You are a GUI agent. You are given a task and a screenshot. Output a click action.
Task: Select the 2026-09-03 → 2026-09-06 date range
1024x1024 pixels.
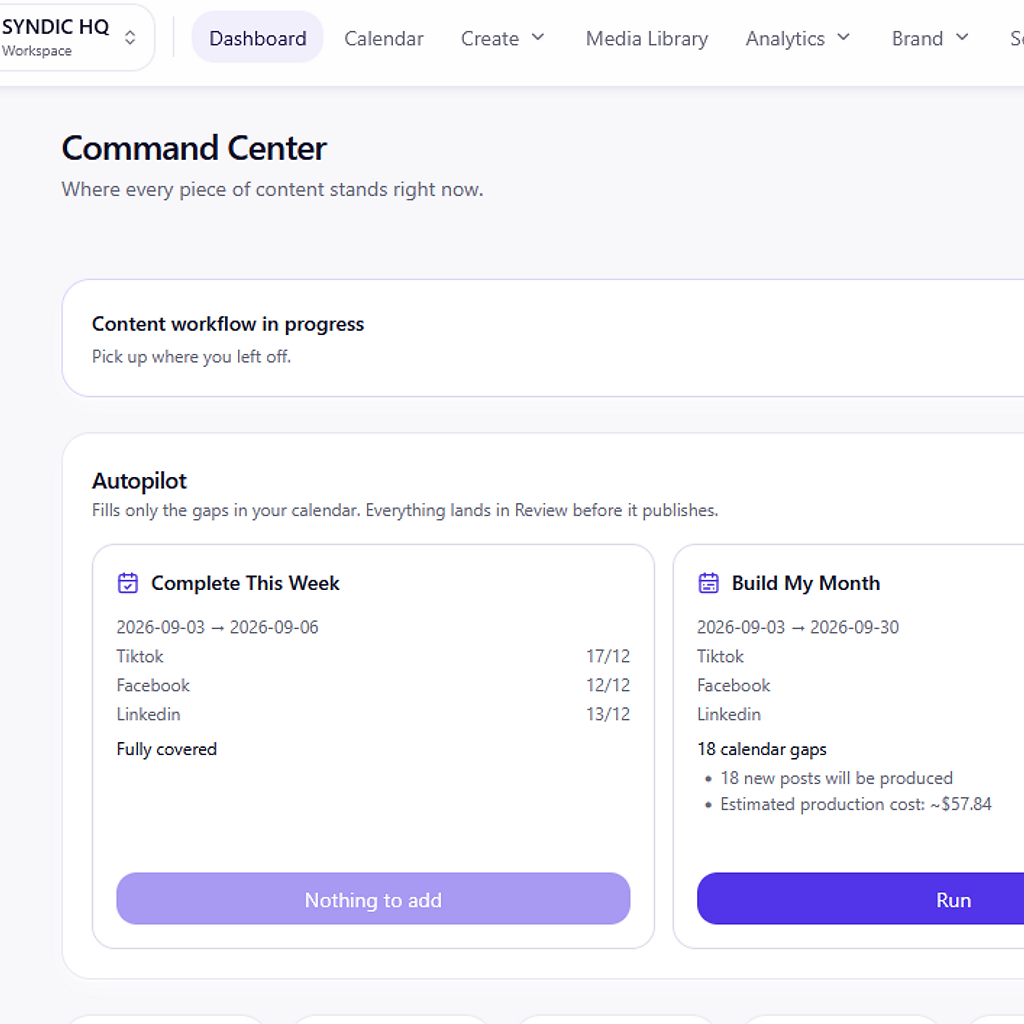pyautogui.click(x=217, y=627)
